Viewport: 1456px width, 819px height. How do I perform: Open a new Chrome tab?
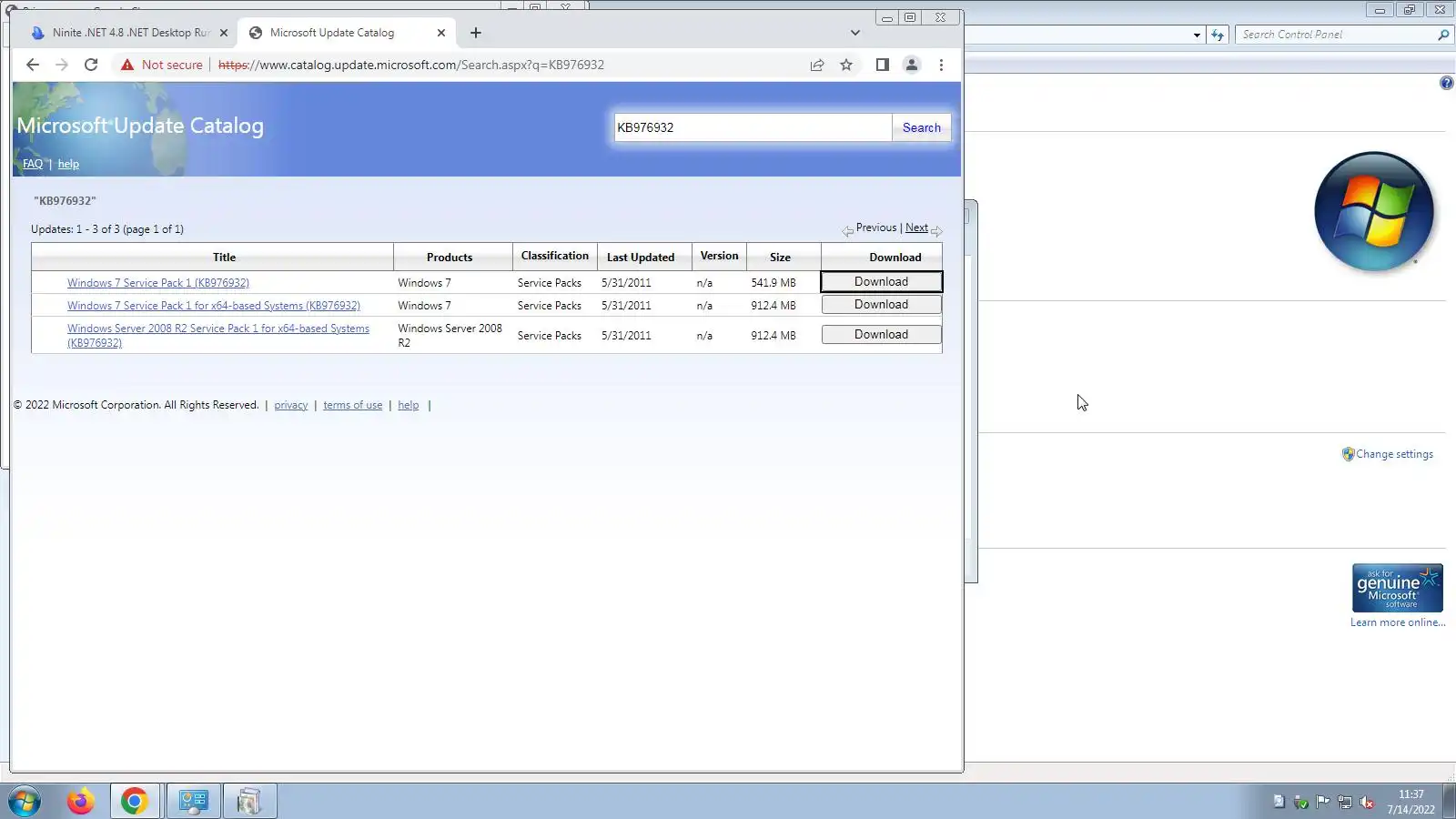click(x=476, y=33)
